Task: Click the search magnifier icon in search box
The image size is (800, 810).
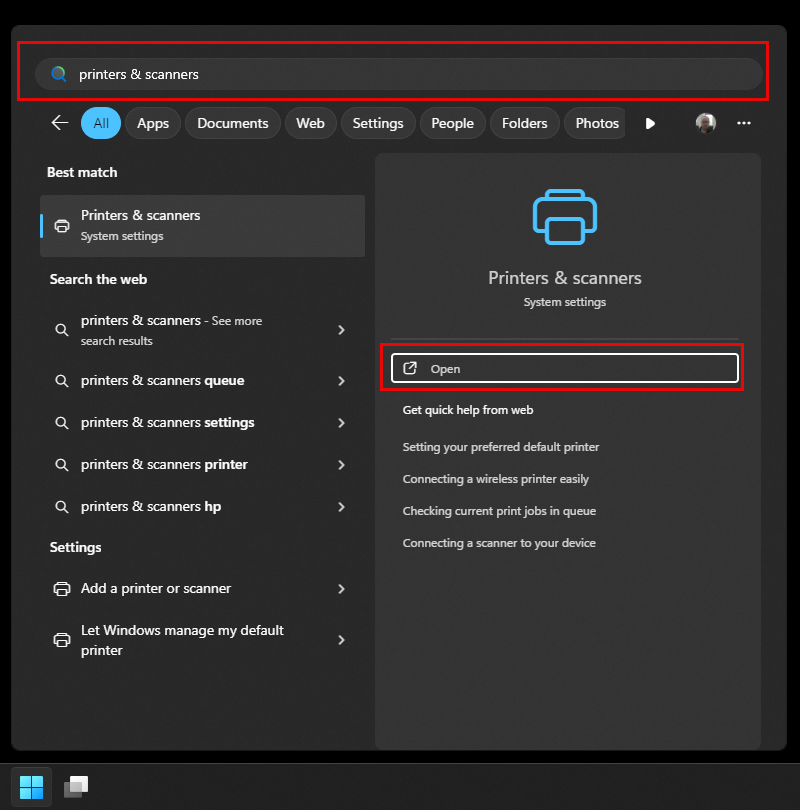Action: coord(59,74)
